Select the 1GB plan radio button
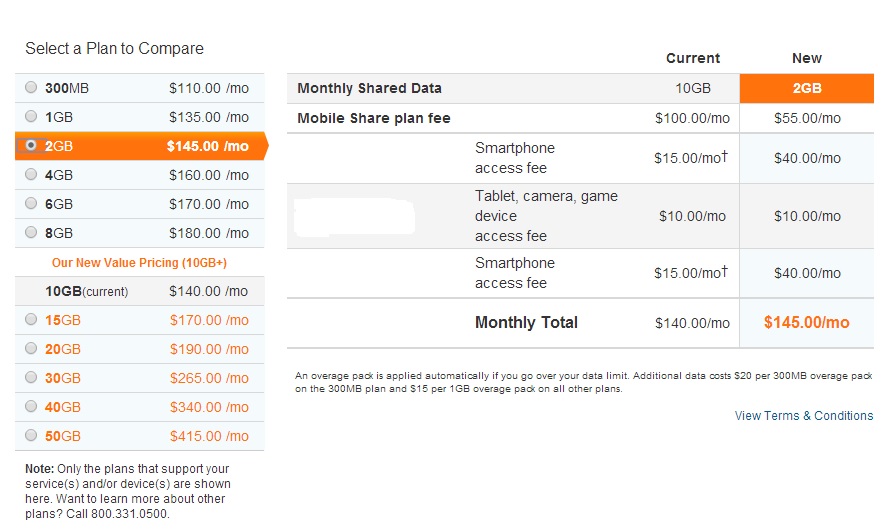 [31, 116]
